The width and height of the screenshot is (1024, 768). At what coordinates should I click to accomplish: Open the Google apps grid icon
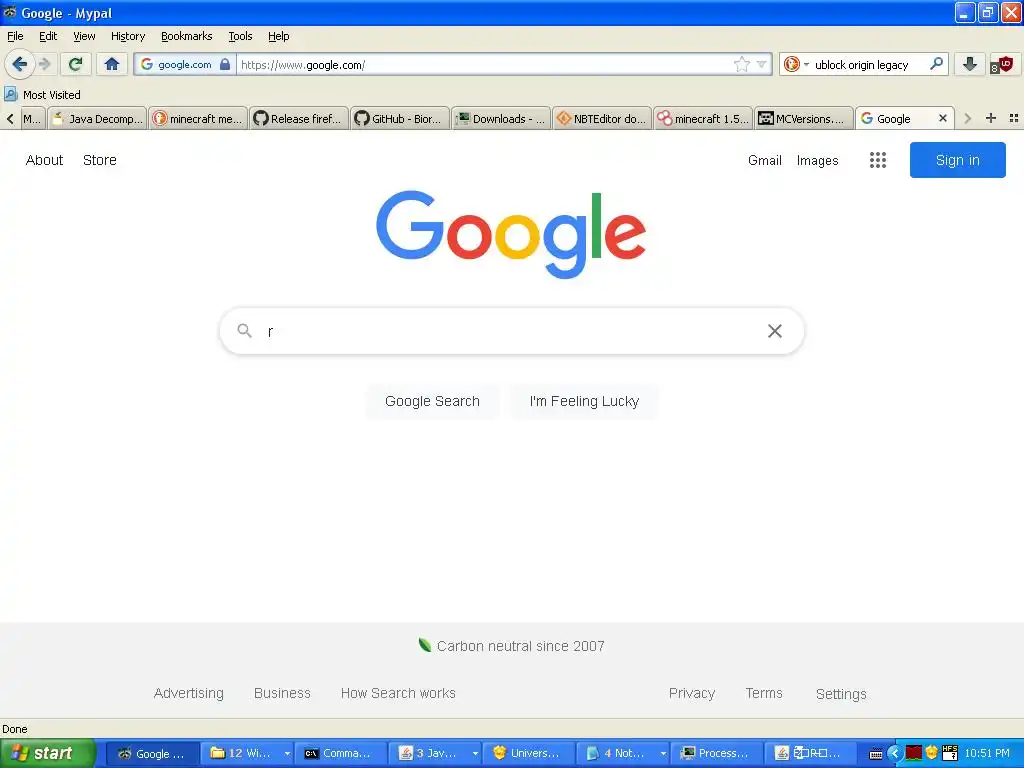pyautogui.click(x=878, y=160)
